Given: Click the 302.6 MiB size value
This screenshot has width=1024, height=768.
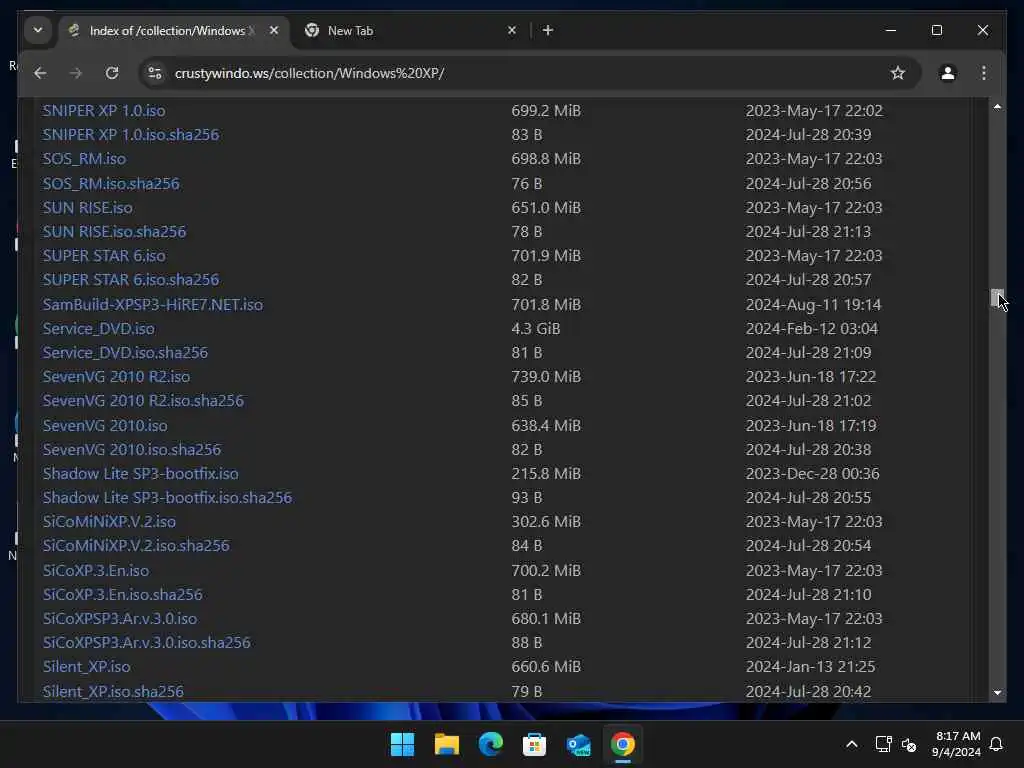Looking at the screenshot, I should (x=546, y=522).
